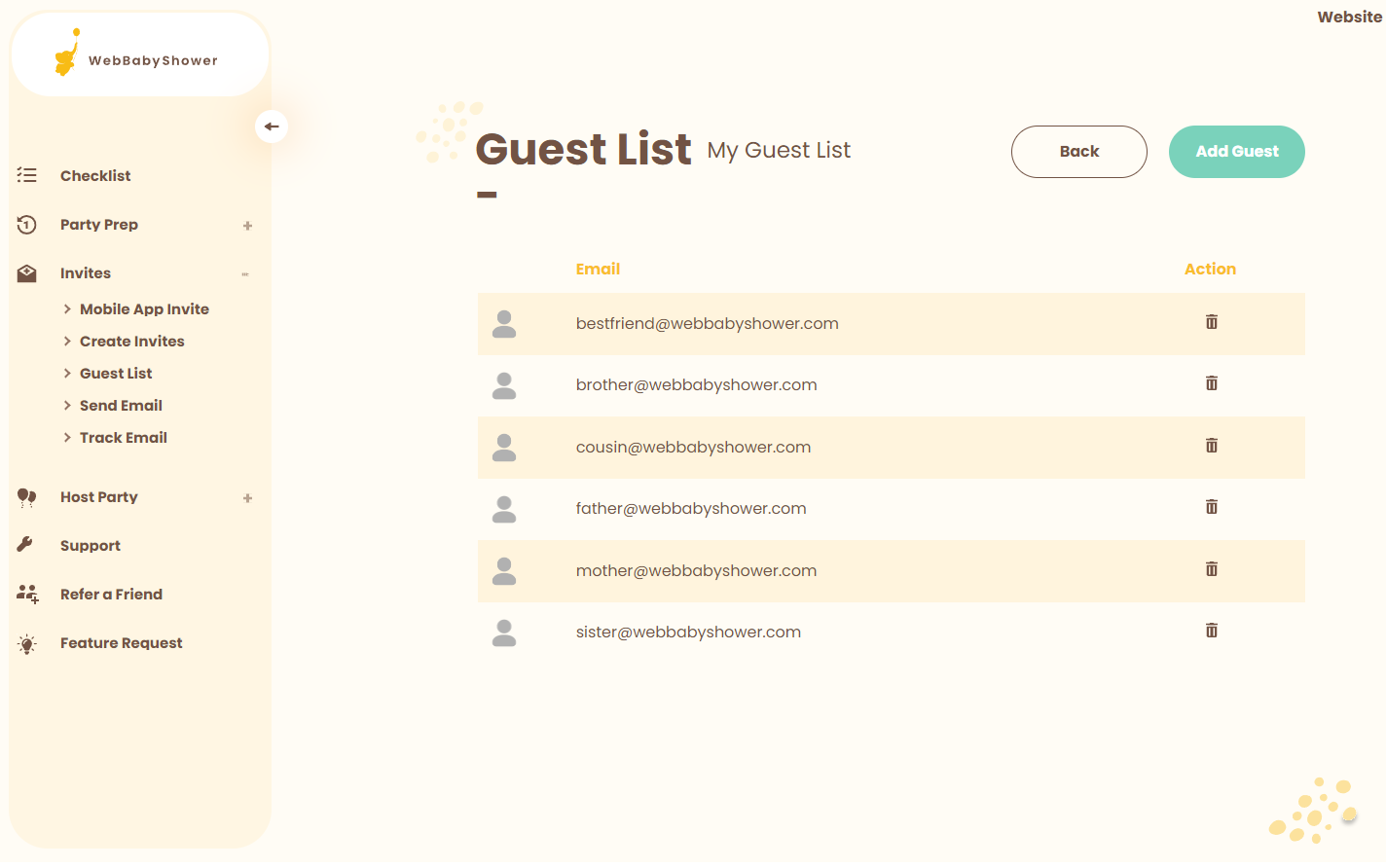The image size is (1386, 868).
Task: Expand the Party Prep submenu
Action: 247,226
